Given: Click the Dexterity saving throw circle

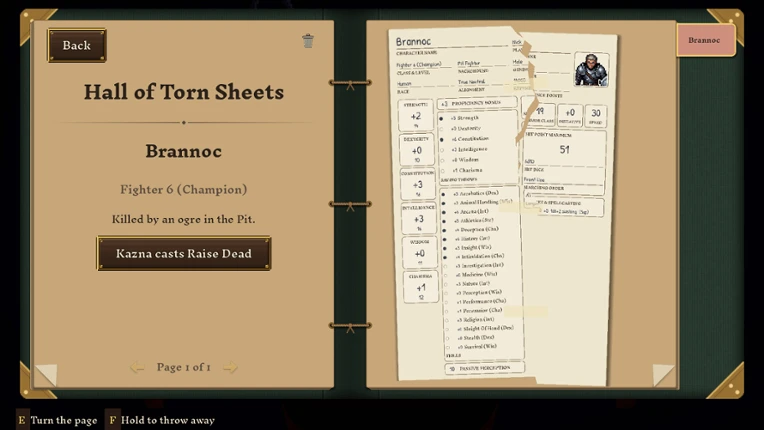Looking at the screenshot, I should click(441, 129).
